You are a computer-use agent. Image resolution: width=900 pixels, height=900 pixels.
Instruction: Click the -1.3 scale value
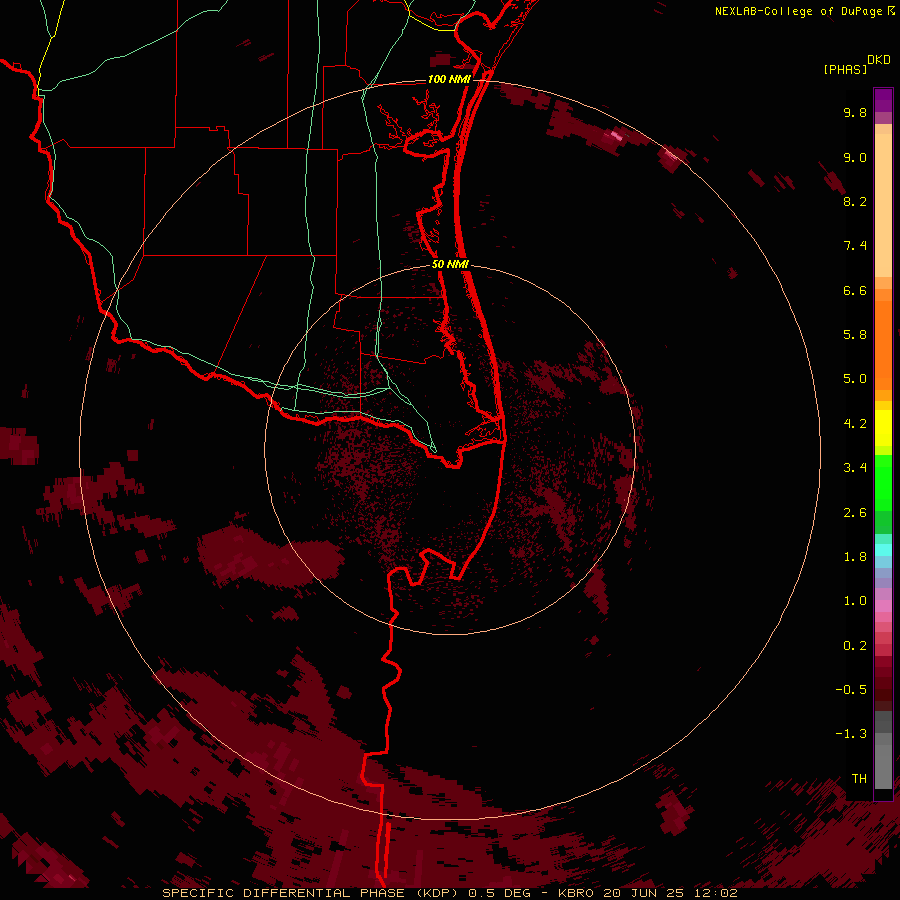point(851,734)
